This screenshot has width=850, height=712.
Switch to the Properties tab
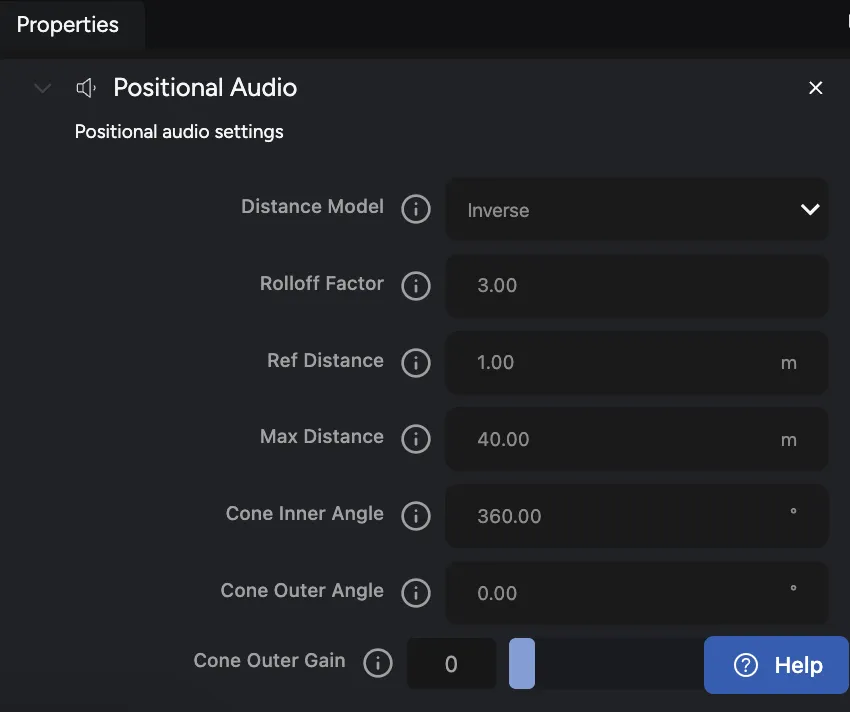click(68, 25)
